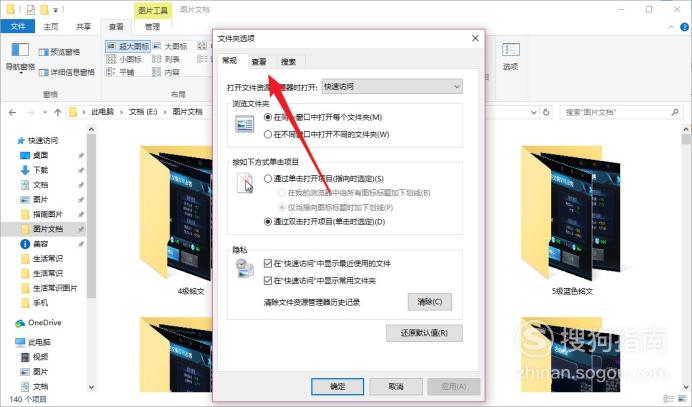Choose 超大图标 layout
Viewport: 692px width, 407px height.
click(128, 46)
